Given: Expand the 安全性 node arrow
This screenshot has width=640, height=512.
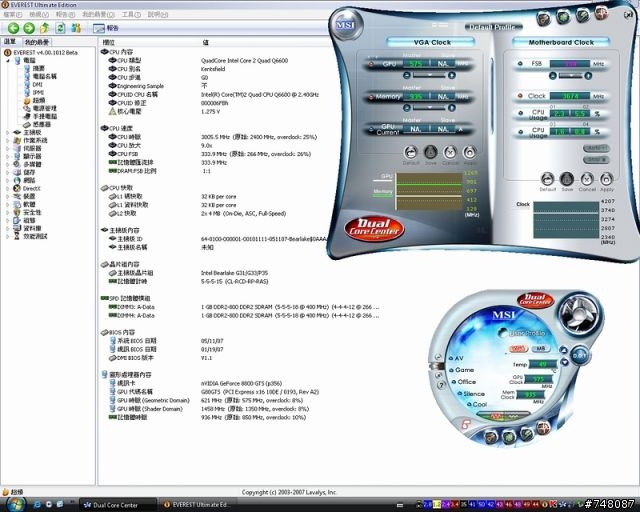Looking at the screenshot, I should click(x=8, y=212).
